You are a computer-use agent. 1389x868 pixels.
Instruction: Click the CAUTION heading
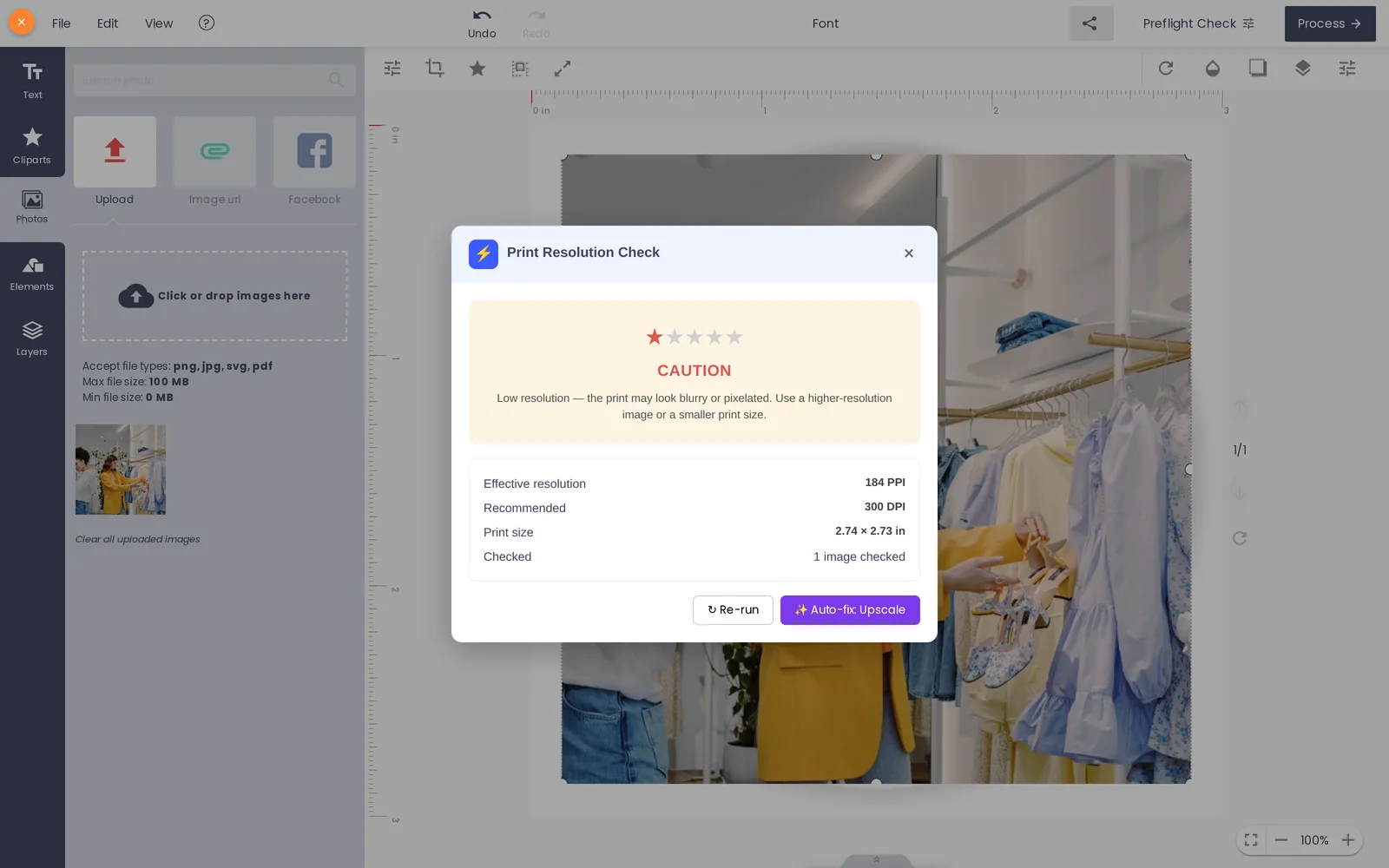coord(694,371)
